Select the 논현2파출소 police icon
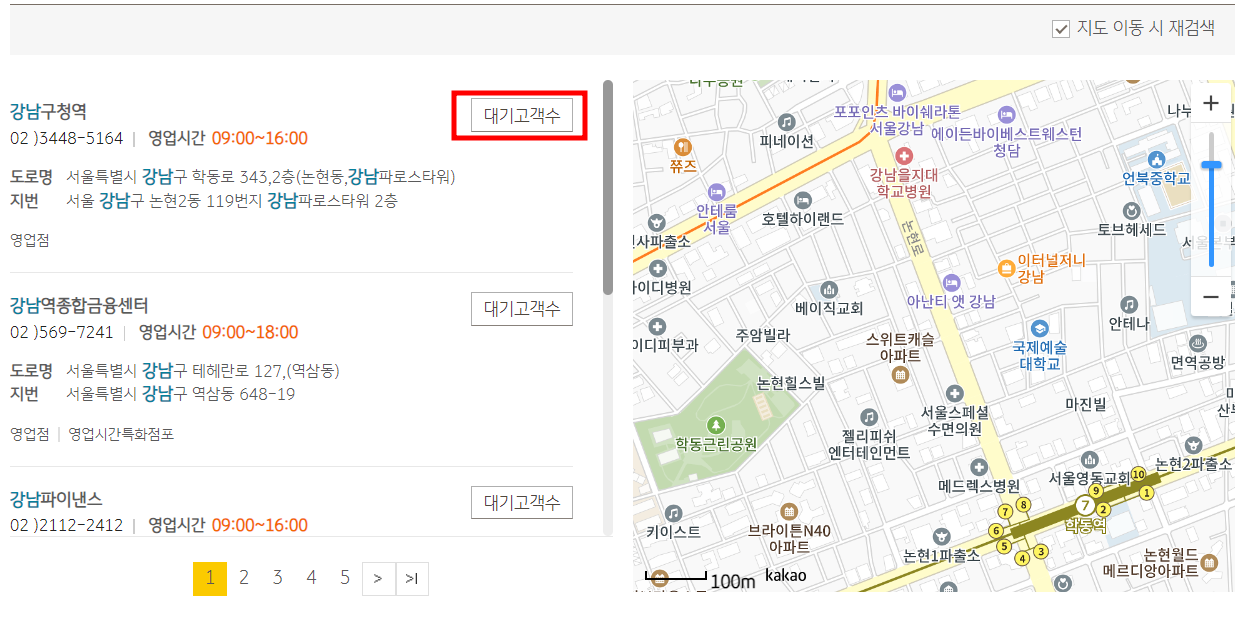 (x=1192, y=445)
